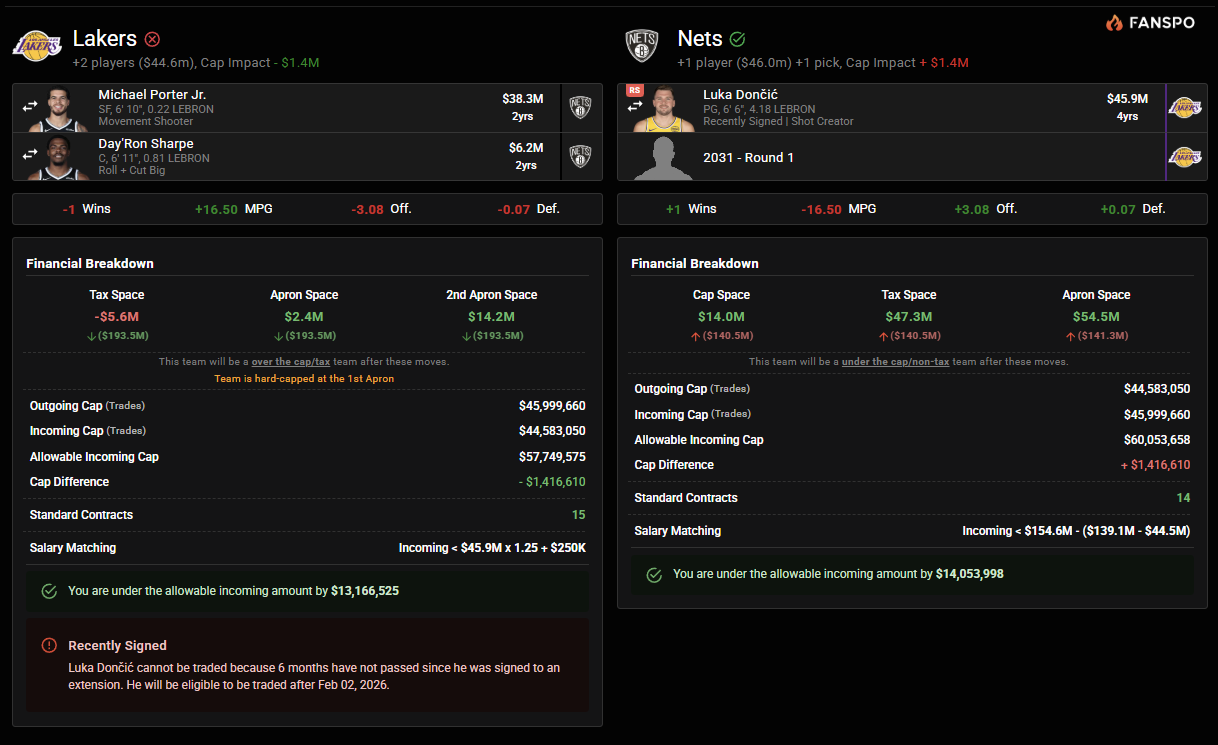
Task: Click the Lakers -3.08 Off. stat
Action: [x=382, y=209]
